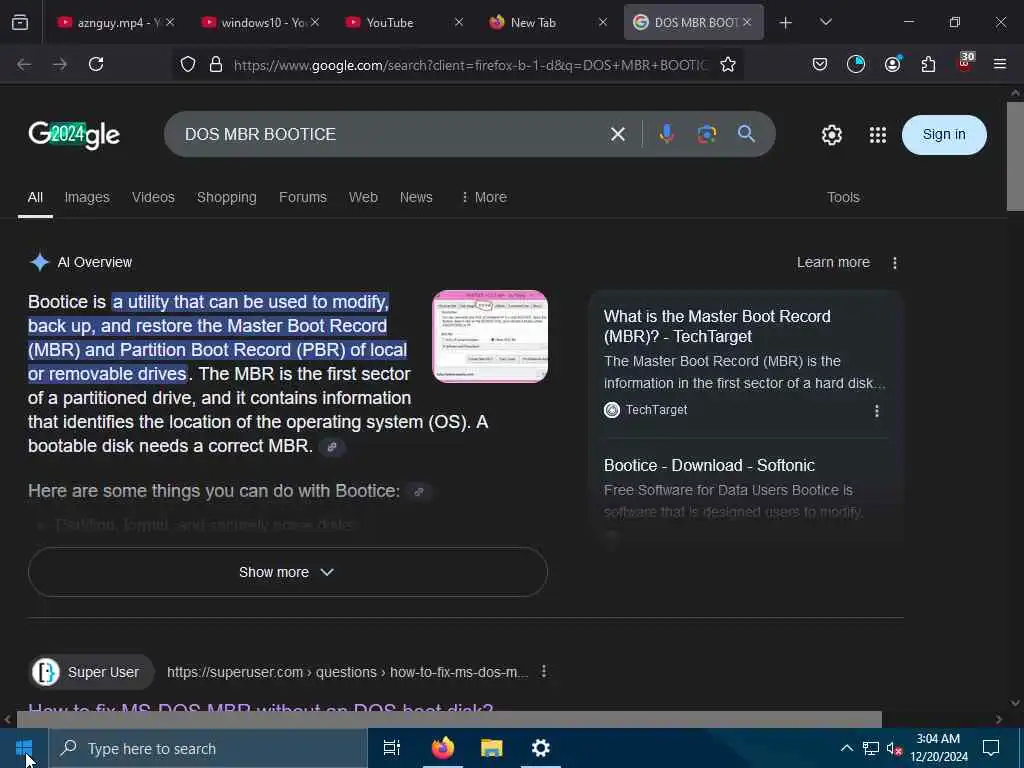Open Firefox from taskbar

(443, 748)
